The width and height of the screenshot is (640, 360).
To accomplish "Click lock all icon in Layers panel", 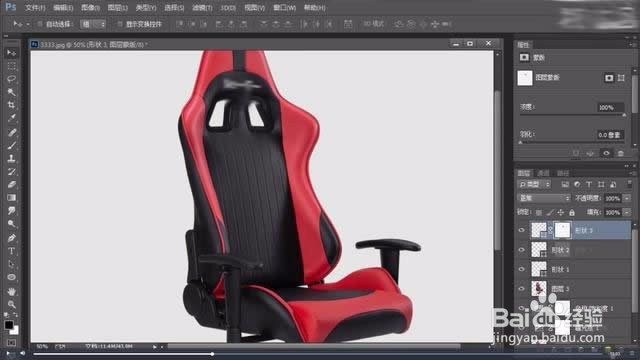I will click(x=572, y=212).
